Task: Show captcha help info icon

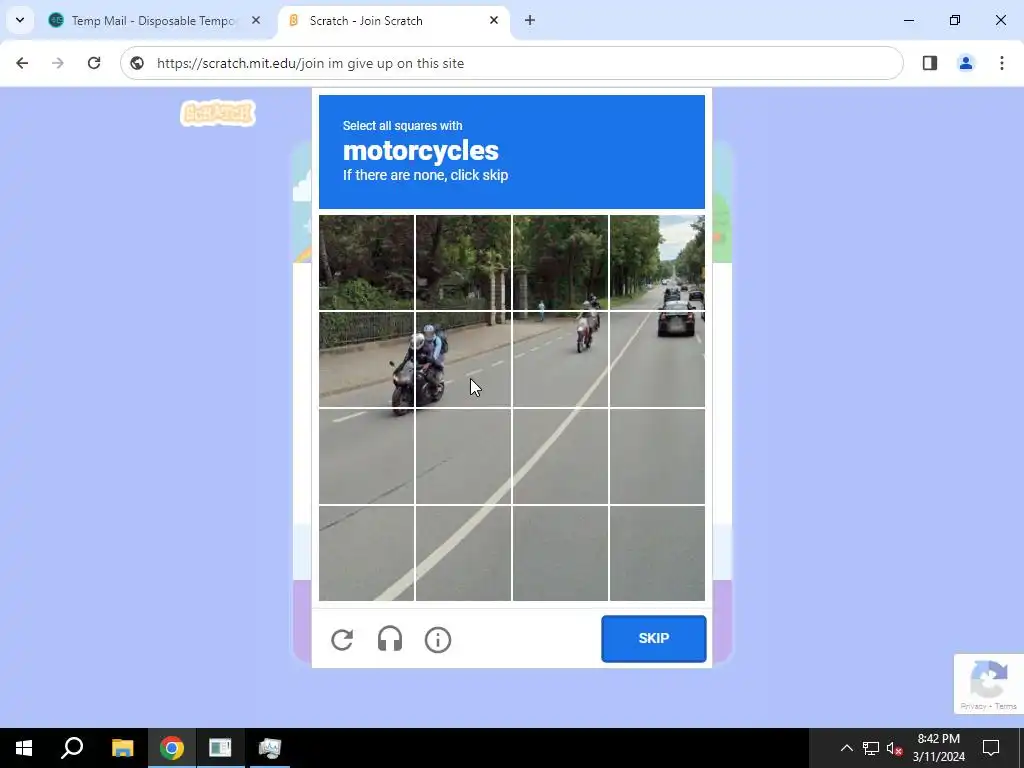Action: (438, 639)
